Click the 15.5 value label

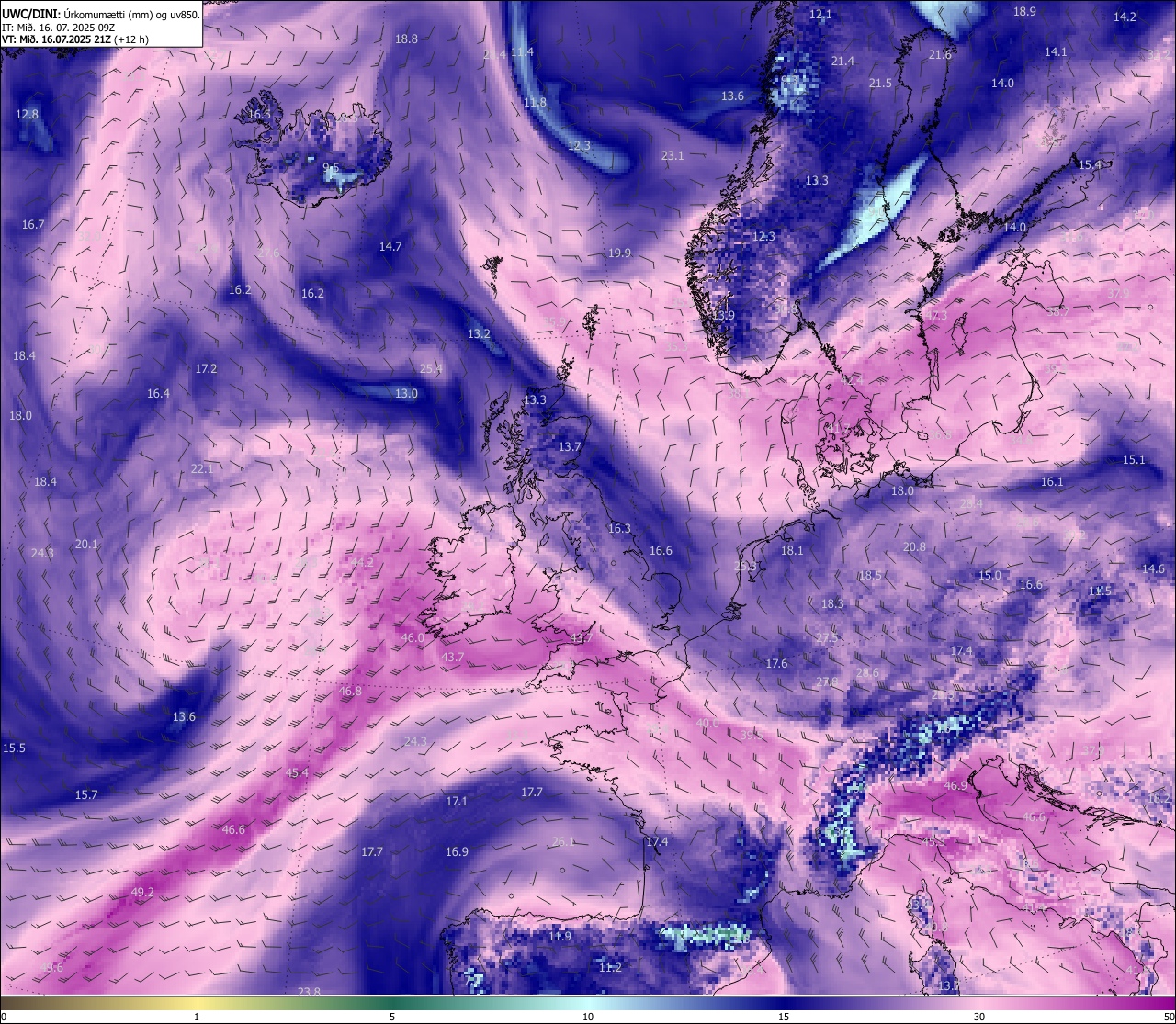point(14,748)
